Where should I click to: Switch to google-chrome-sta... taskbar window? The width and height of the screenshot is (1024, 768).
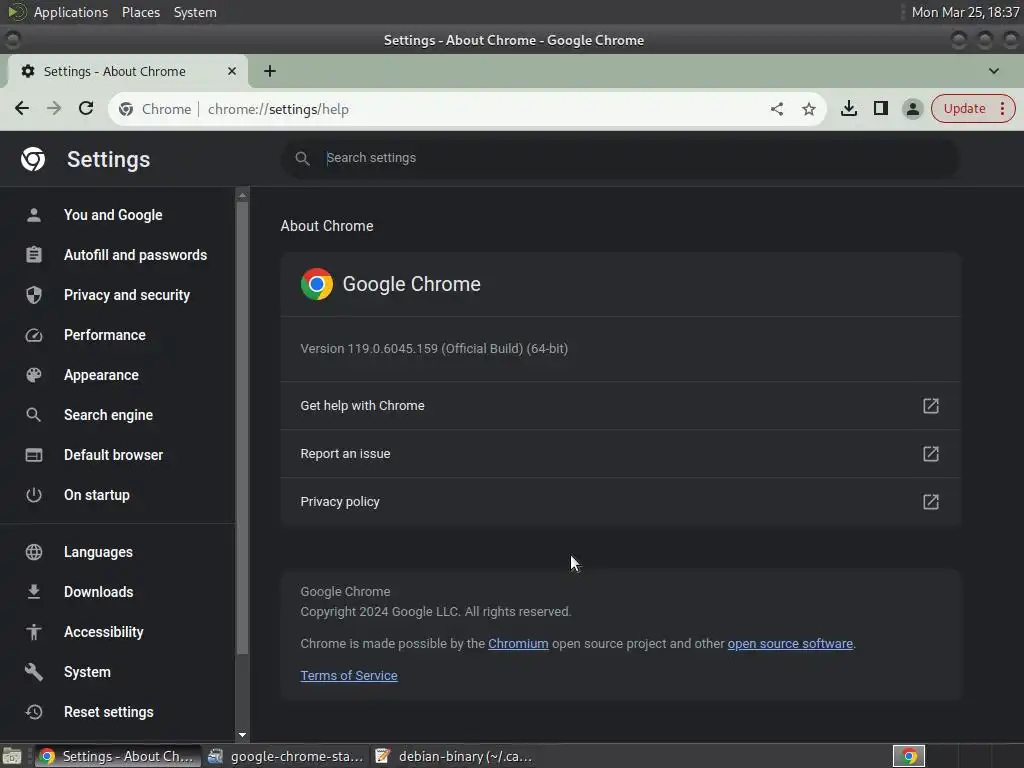[x=286, y=756]
